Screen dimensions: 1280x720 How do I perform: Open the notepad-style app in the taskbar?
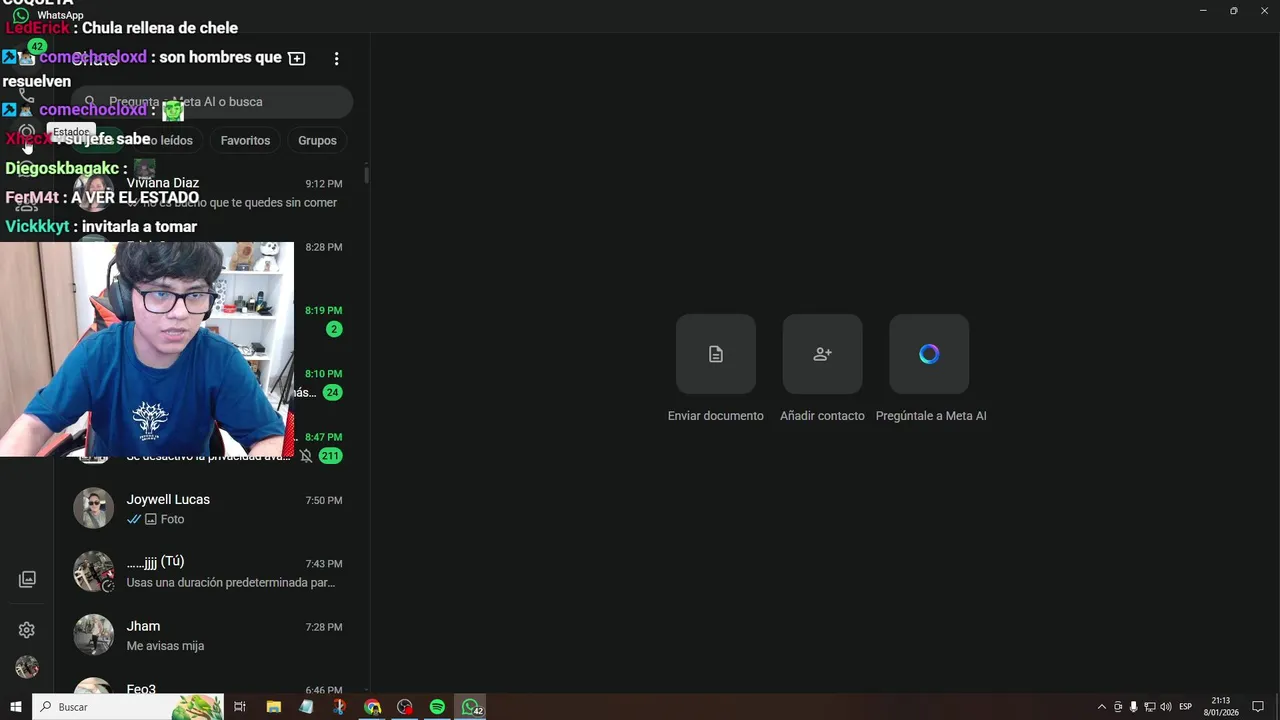[306, 707]
